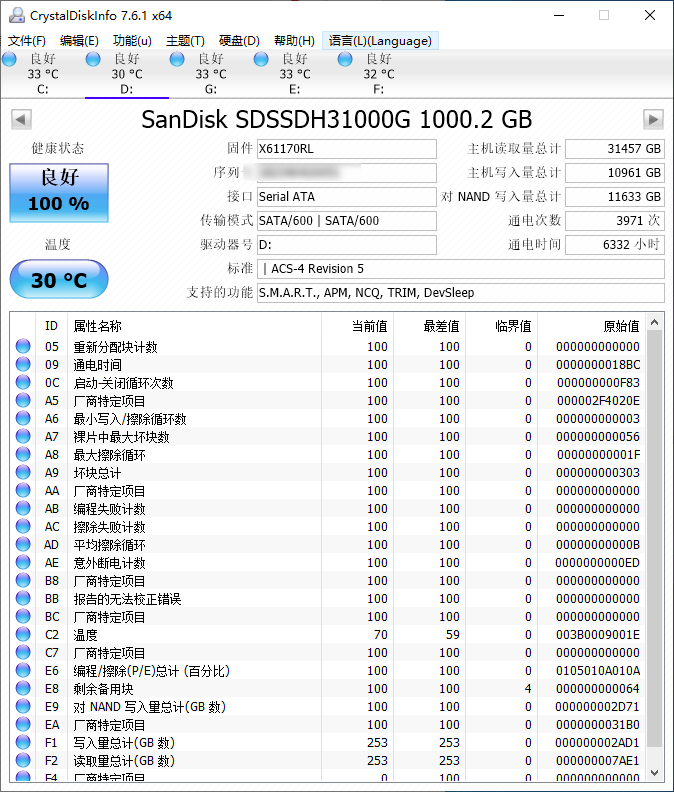The image size is (674, 792).
Task: Click host writes total 10961 GB
Action: (614, 173)
